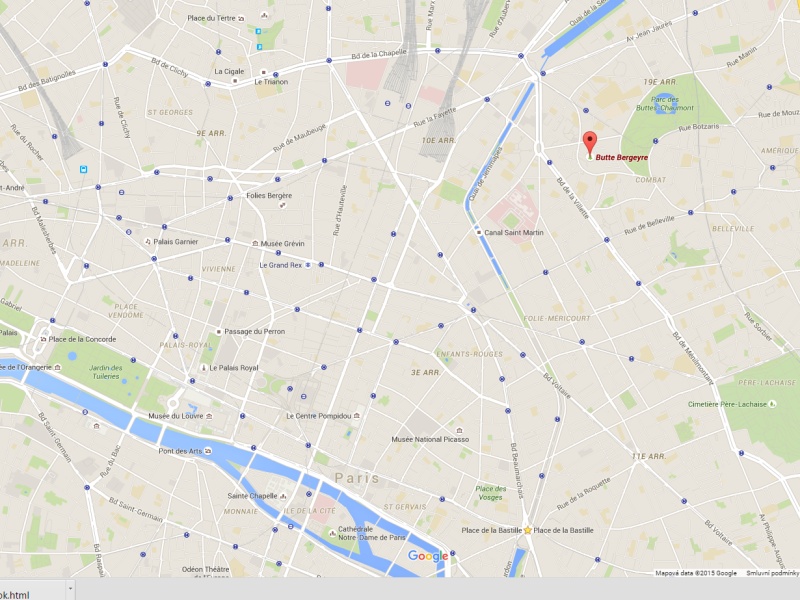Click the red pin at Butte Bergeyre
The image size is (800, 600).
click(590, 145)
